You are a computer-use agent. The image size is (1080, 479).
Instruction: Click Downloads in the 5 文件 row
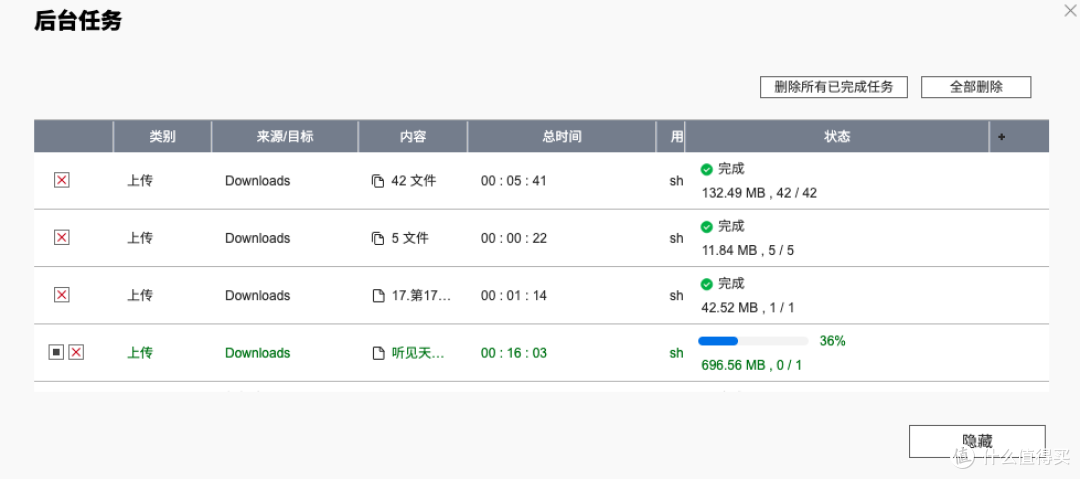(x=258, y=238)
